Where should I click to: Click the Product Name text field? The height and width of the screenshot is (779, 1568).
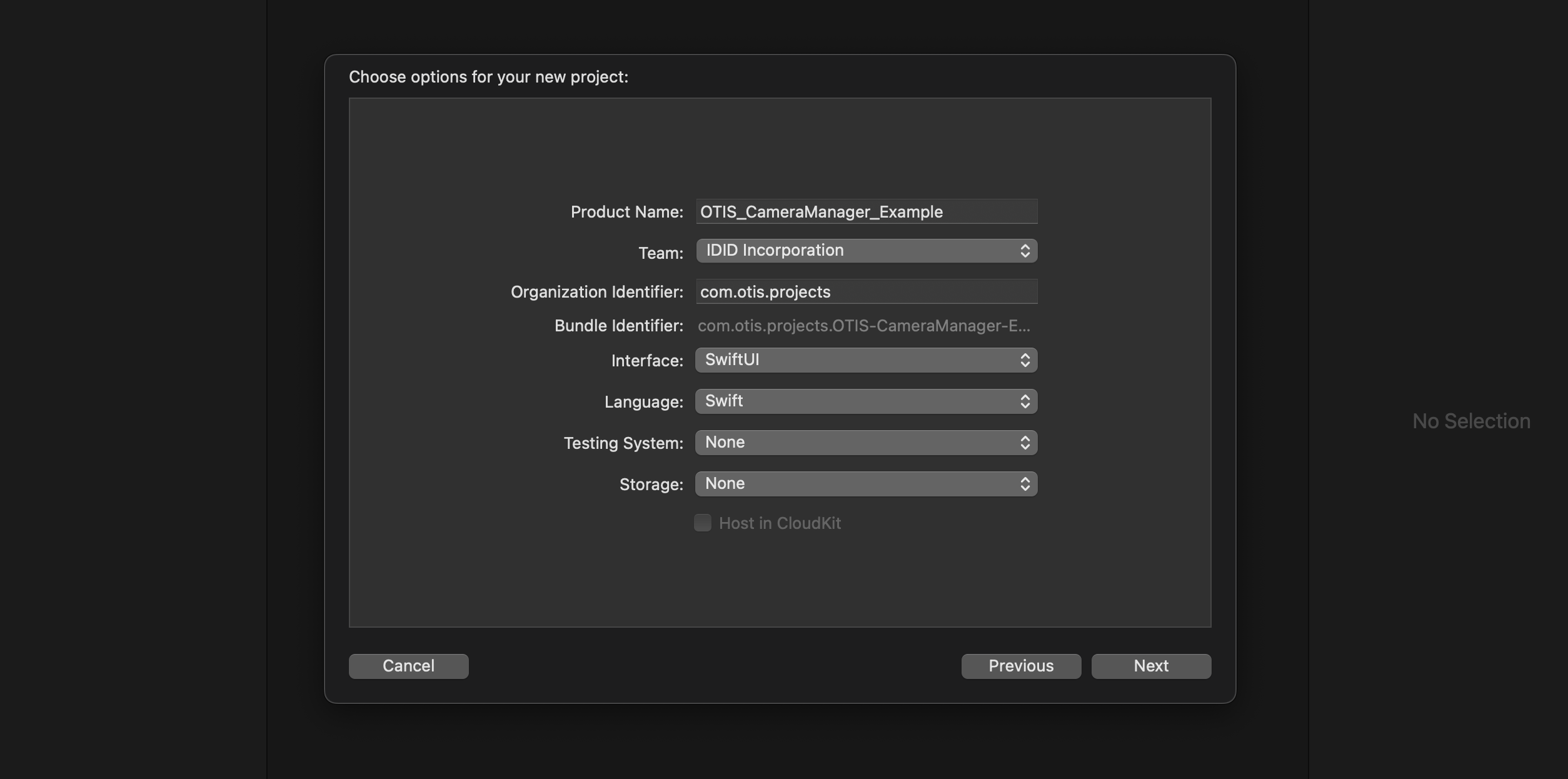pyautogui.click(x=866, y=212)
